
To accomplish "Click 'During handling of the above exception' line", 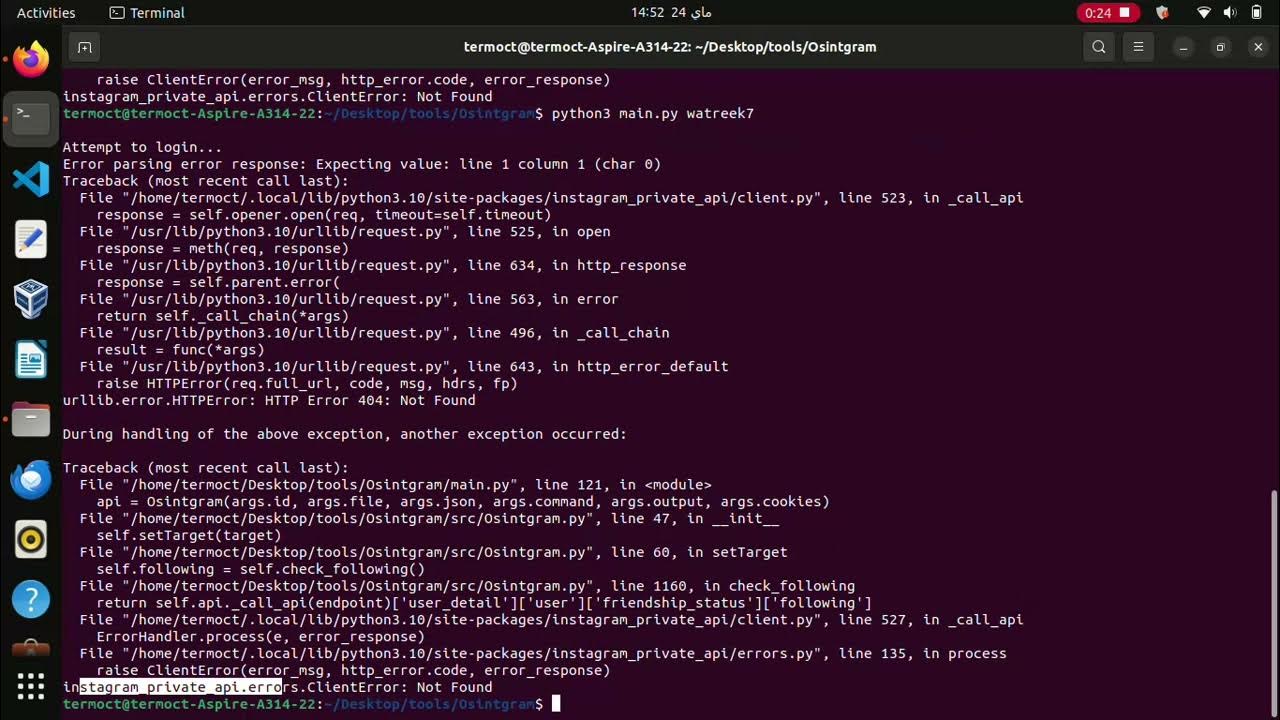I will click(x=345, y=434).
